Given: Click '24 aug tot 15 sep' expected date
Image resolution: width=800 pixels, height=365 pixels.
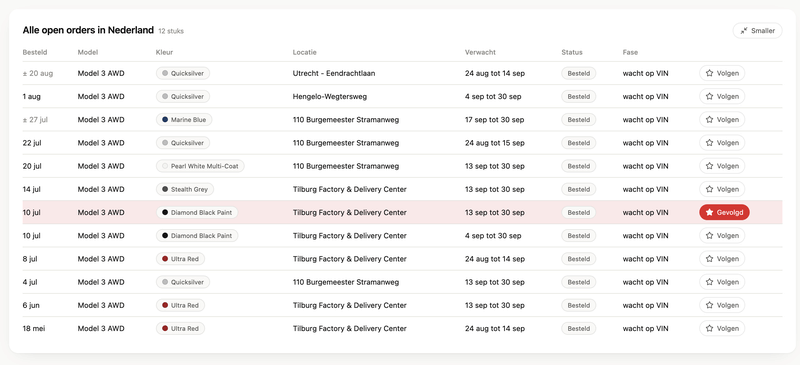Looking at the screenshot, I should (494, 143).
